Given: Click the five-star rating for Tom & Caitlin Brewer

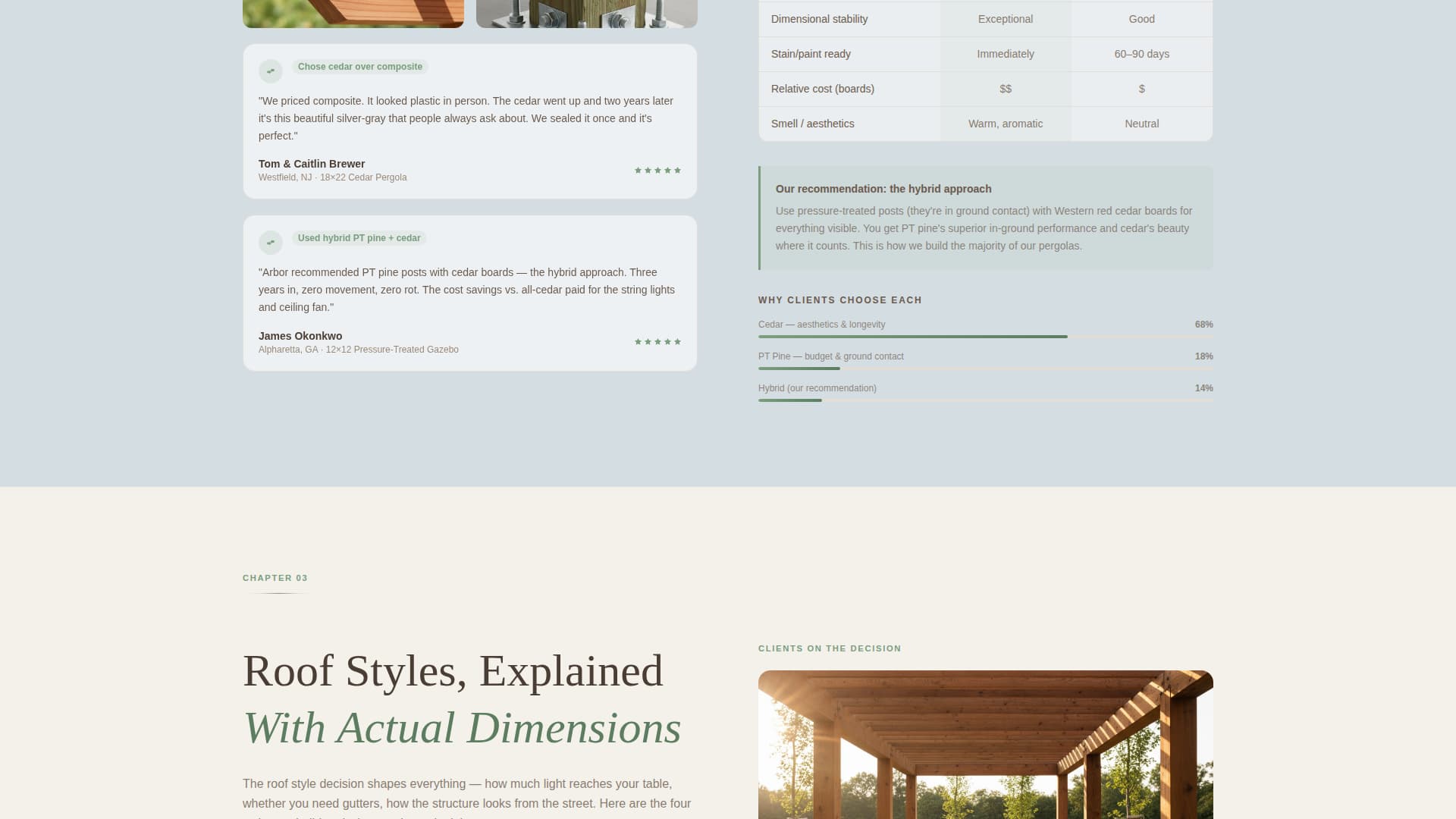Looking at the screenshot, I should click(x=657, y=171).
